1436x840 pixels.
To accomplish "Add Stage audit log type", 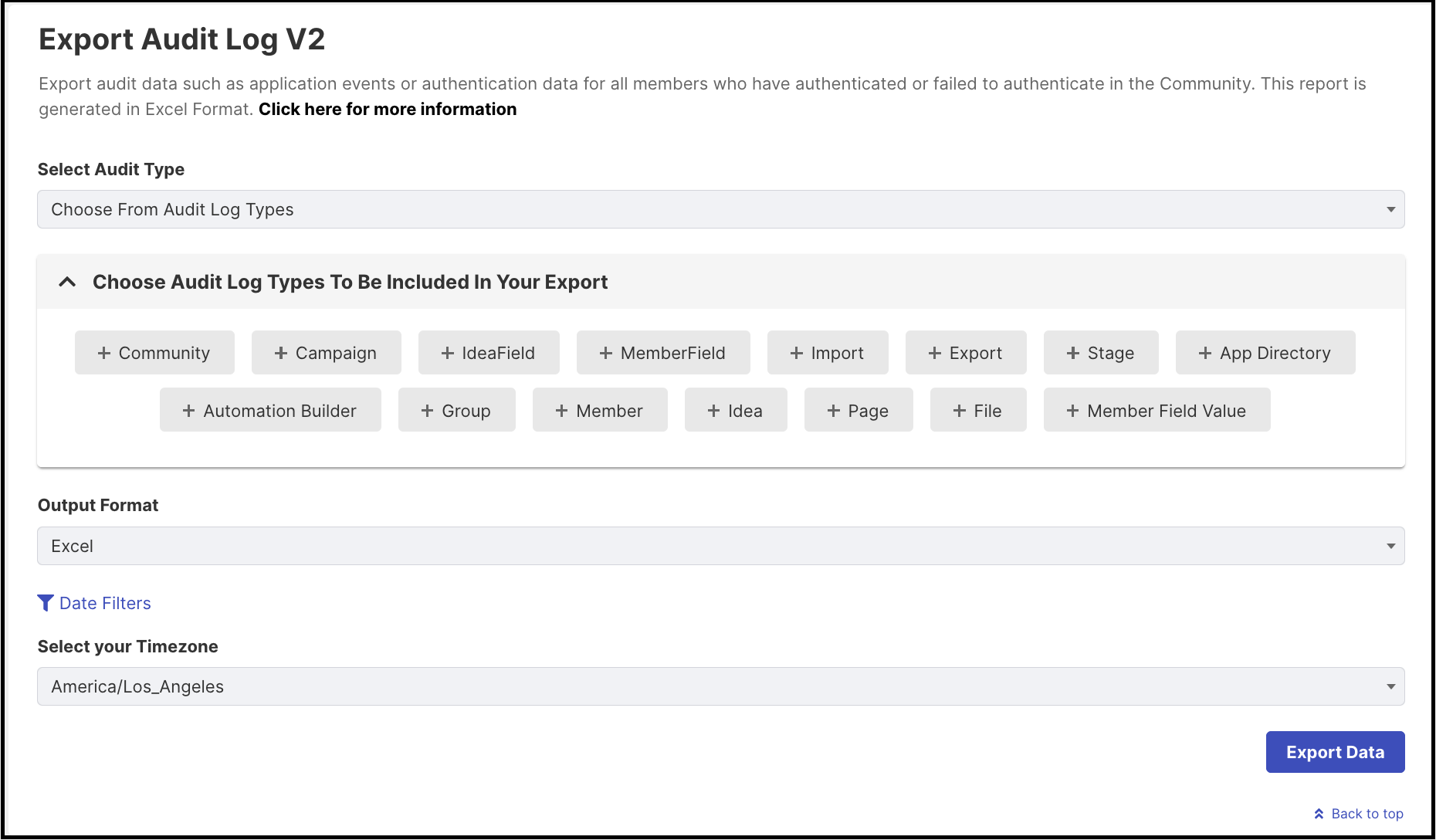I will point(1101,353).
